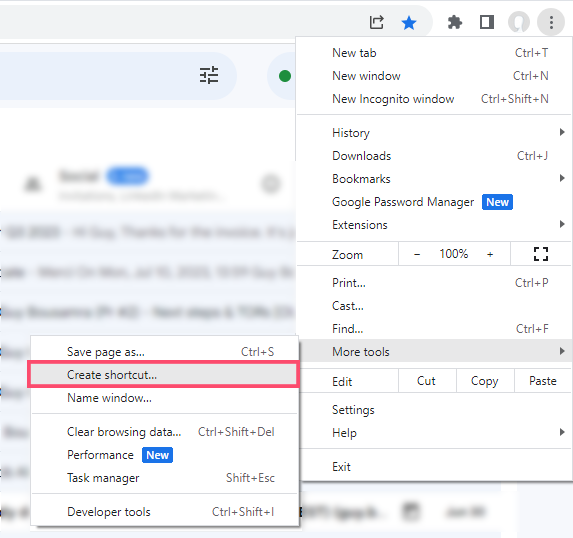Click the Paste button
This screenshot has width=573, height=538.
pyautogui.click(x=543, y=381)
